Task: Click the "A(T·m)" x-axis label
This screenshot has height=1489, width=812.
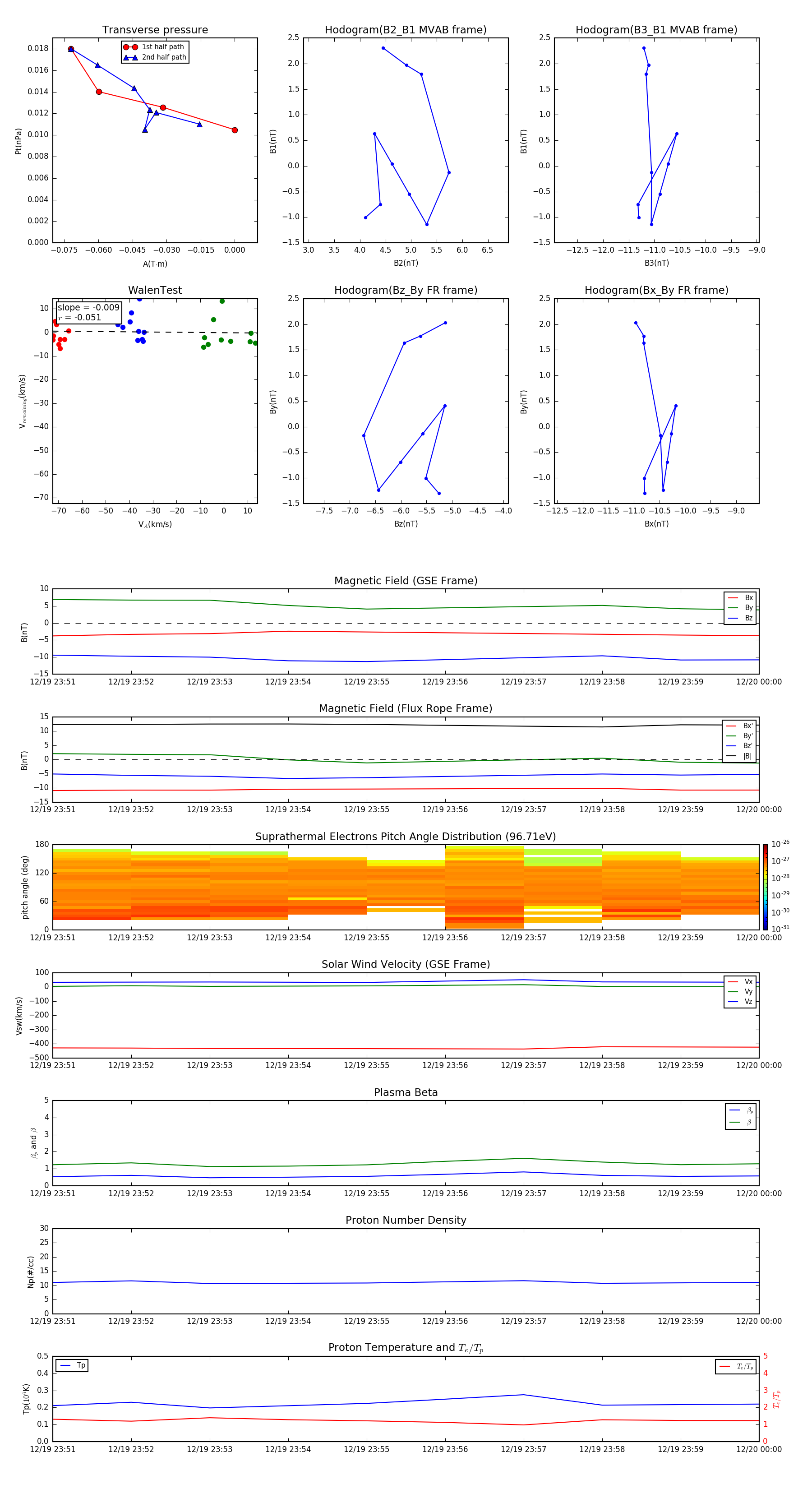Action: 155,264
